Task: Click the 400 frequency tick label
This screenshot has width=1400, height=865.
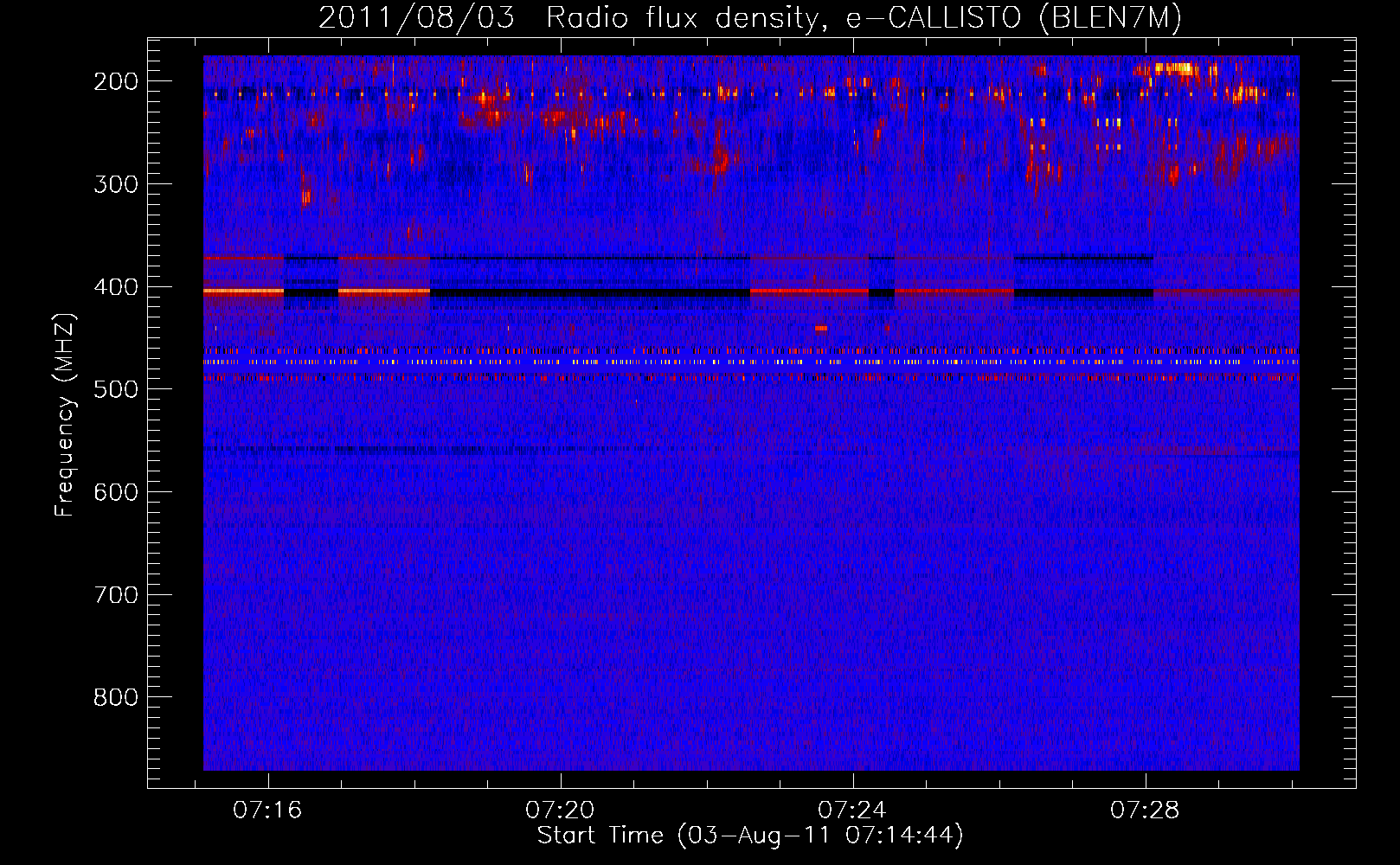Action: [x=116, y=287]
